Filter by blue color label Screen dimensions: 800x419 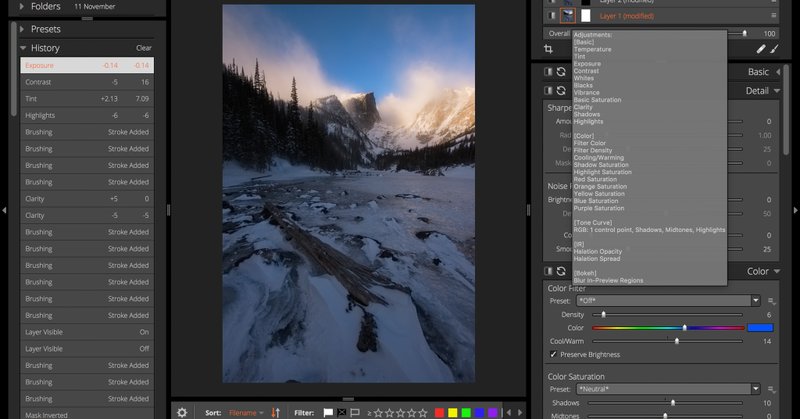479,412
